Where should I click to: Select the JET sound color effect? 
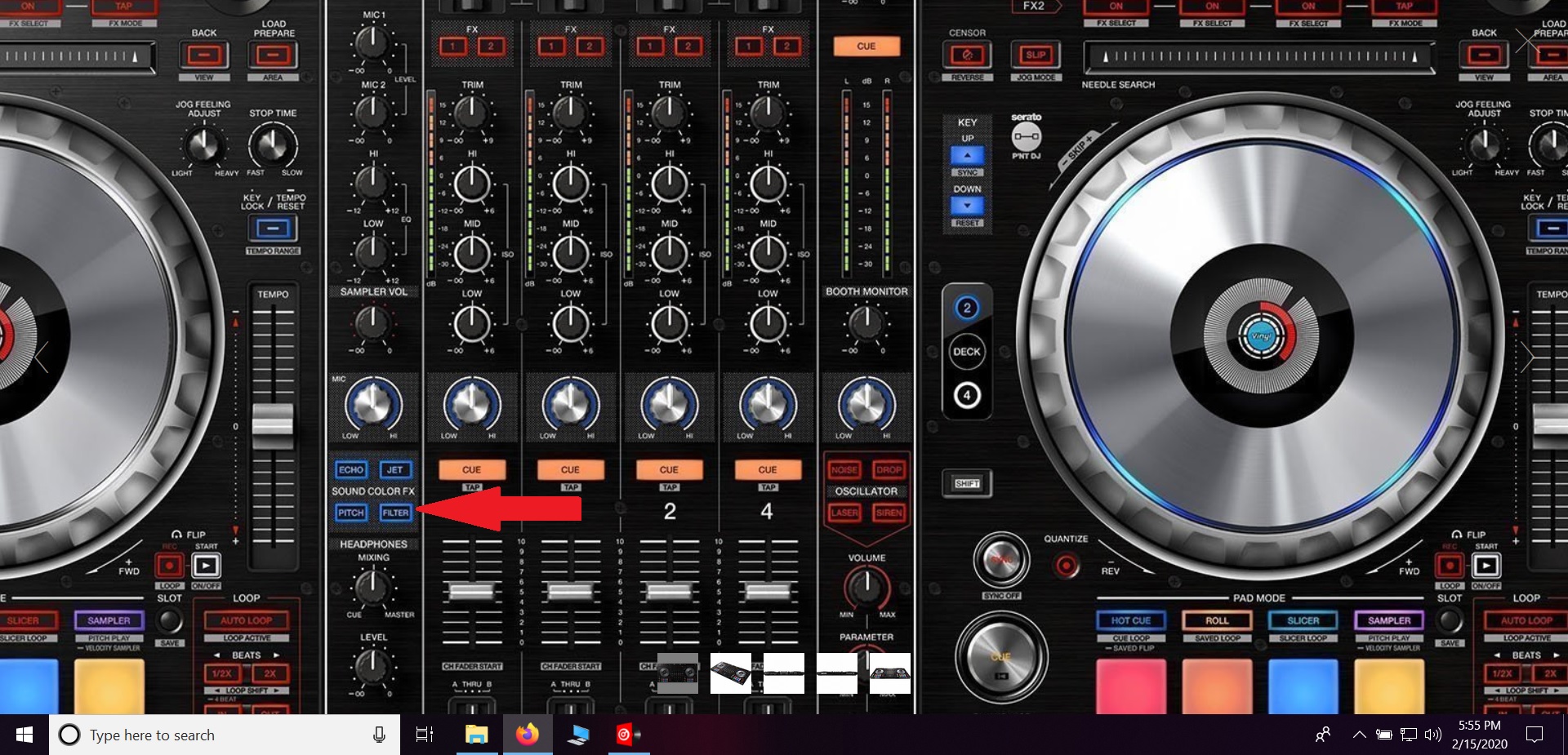(x=396, y=470)
